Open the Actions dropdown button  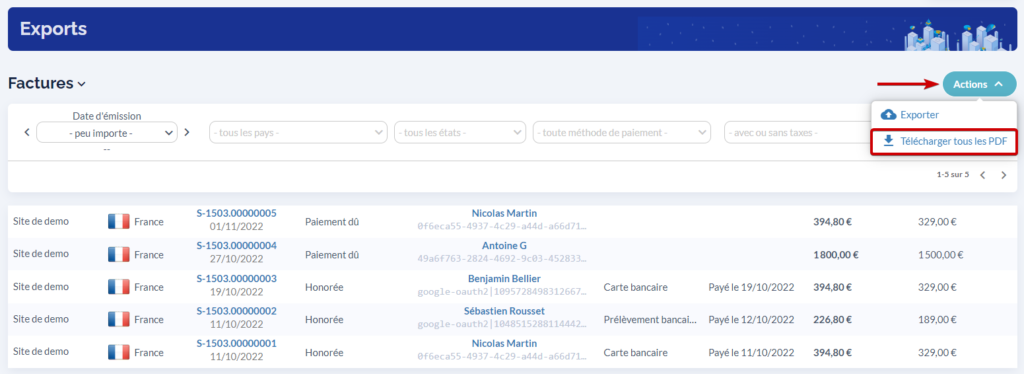(x=979, y=84)
